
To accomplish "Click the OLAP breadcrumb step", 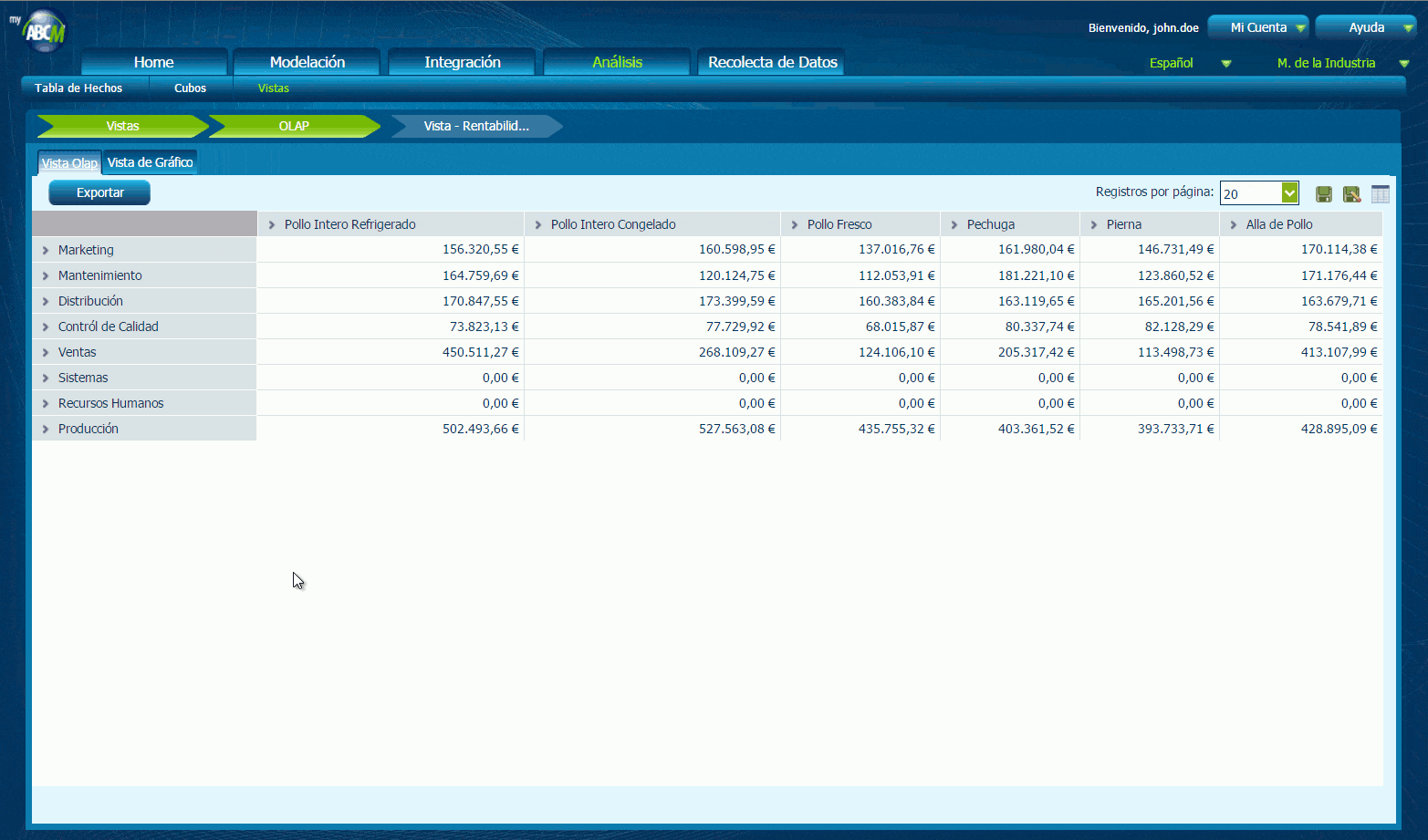I will point(294,126).
